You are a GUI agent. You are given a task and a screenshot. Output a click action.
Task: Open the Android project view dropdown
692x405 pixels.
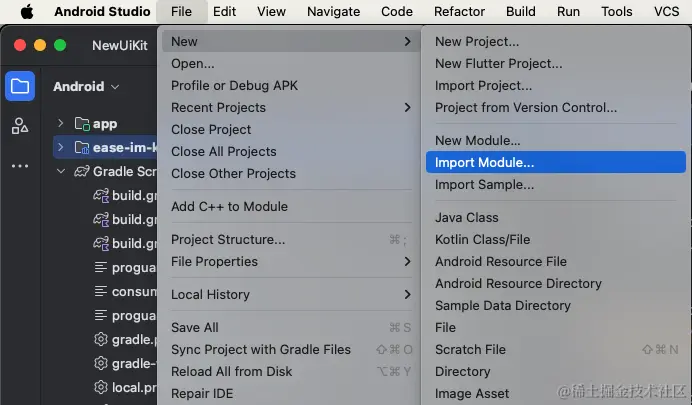click(x=86, y=87)
